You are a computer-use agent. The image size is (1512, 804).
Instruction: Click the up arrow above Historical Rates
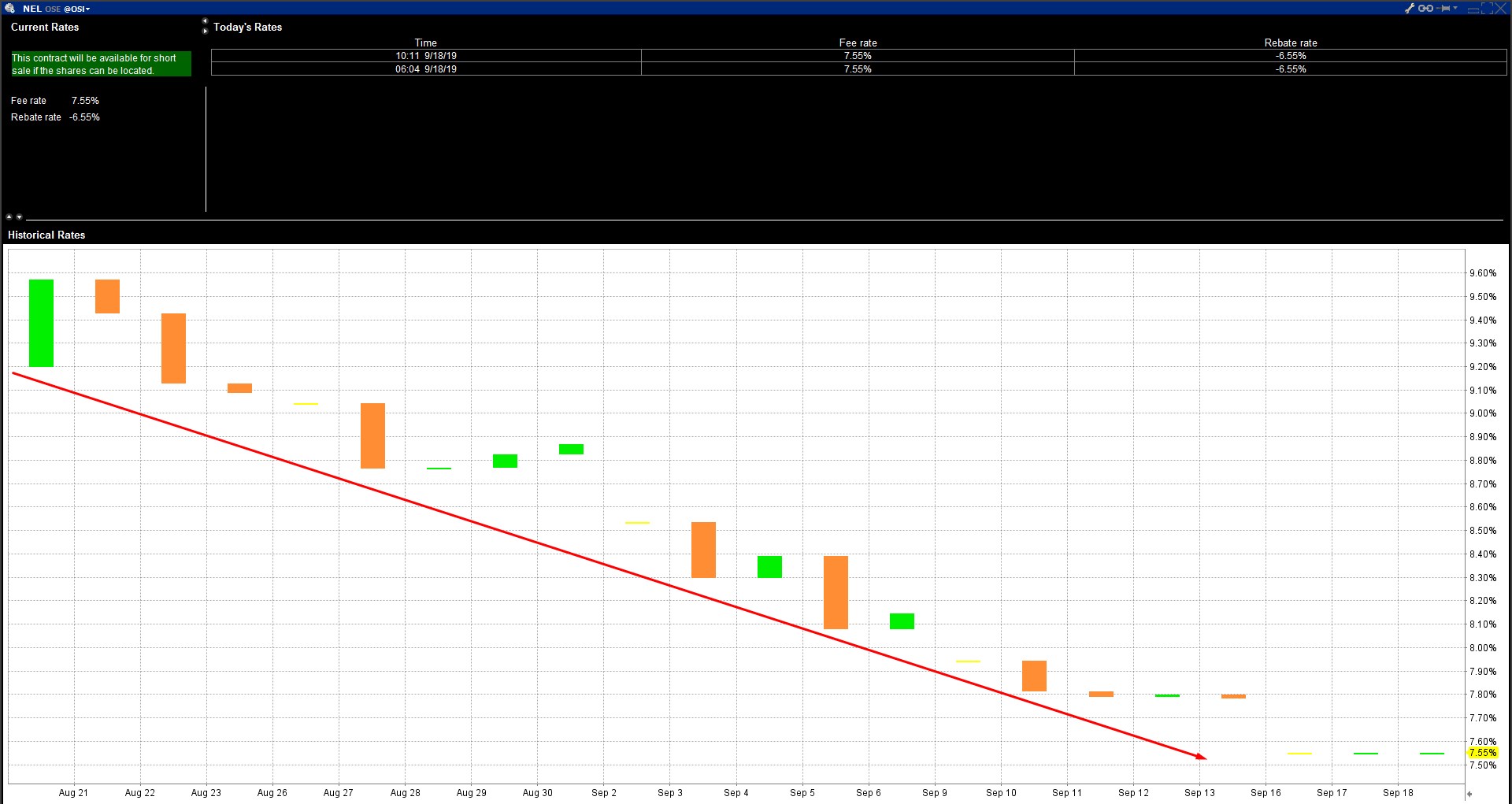pos(9,217)
